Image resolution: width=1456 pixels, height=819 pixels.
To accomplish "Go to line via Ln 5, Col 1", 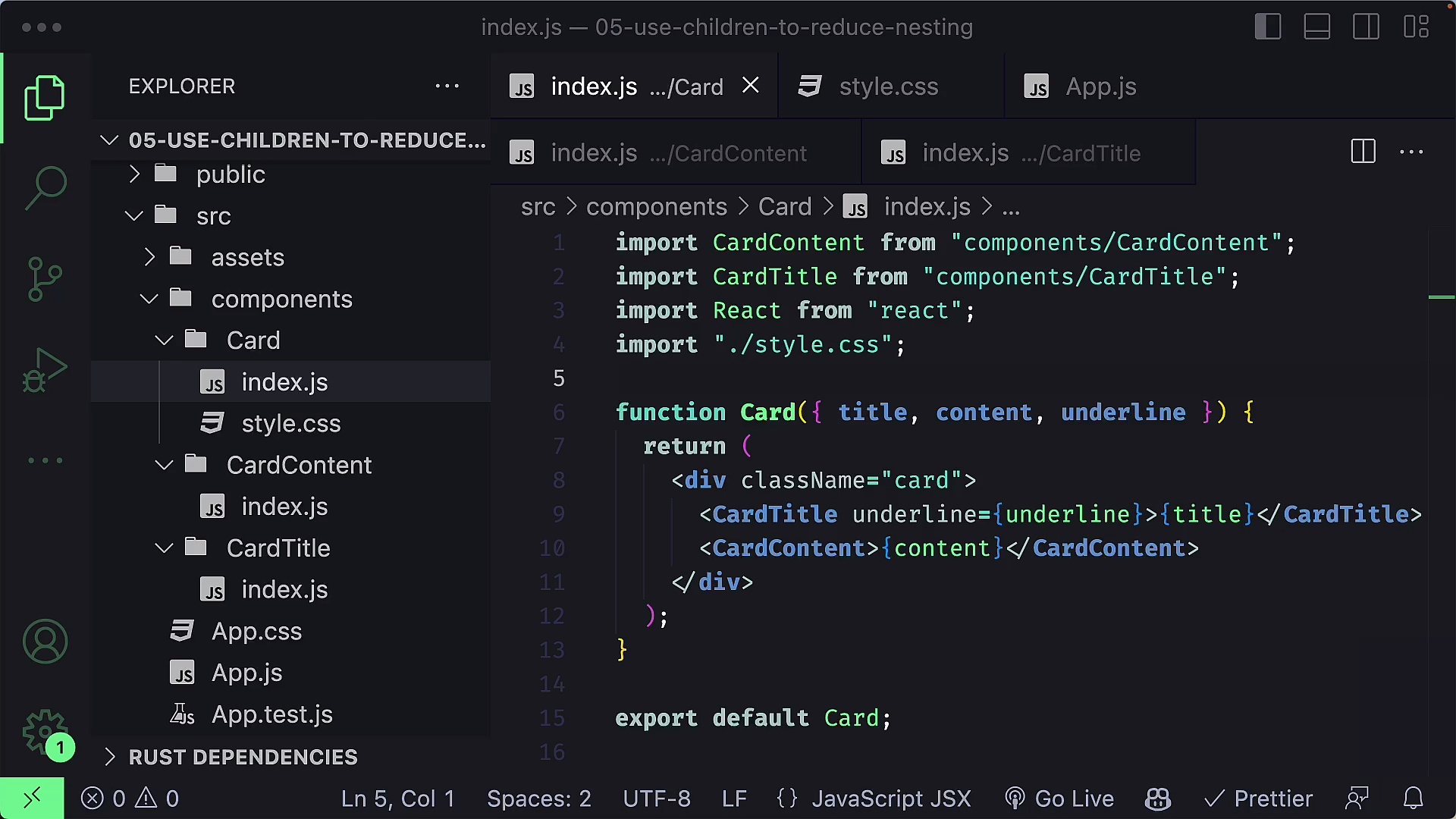I will [397, 799].
